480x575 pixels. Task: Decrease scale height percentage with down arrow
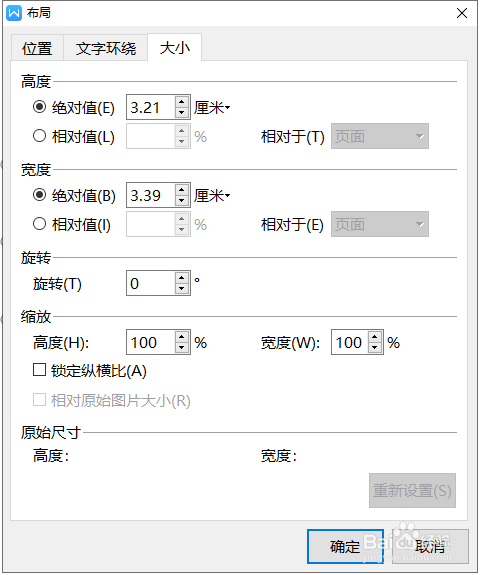point(182,348)
